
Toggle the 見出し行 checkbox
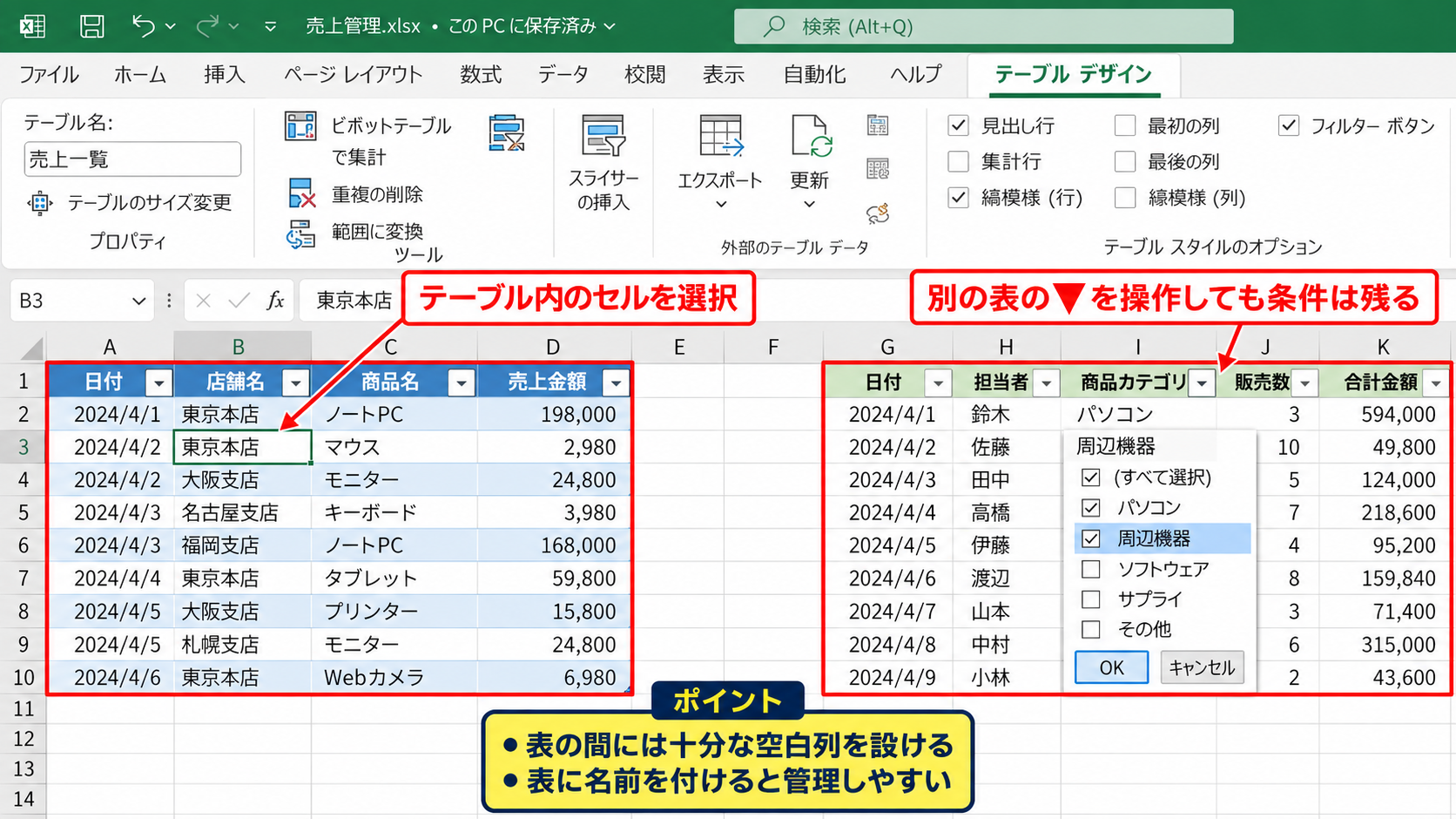959,125
